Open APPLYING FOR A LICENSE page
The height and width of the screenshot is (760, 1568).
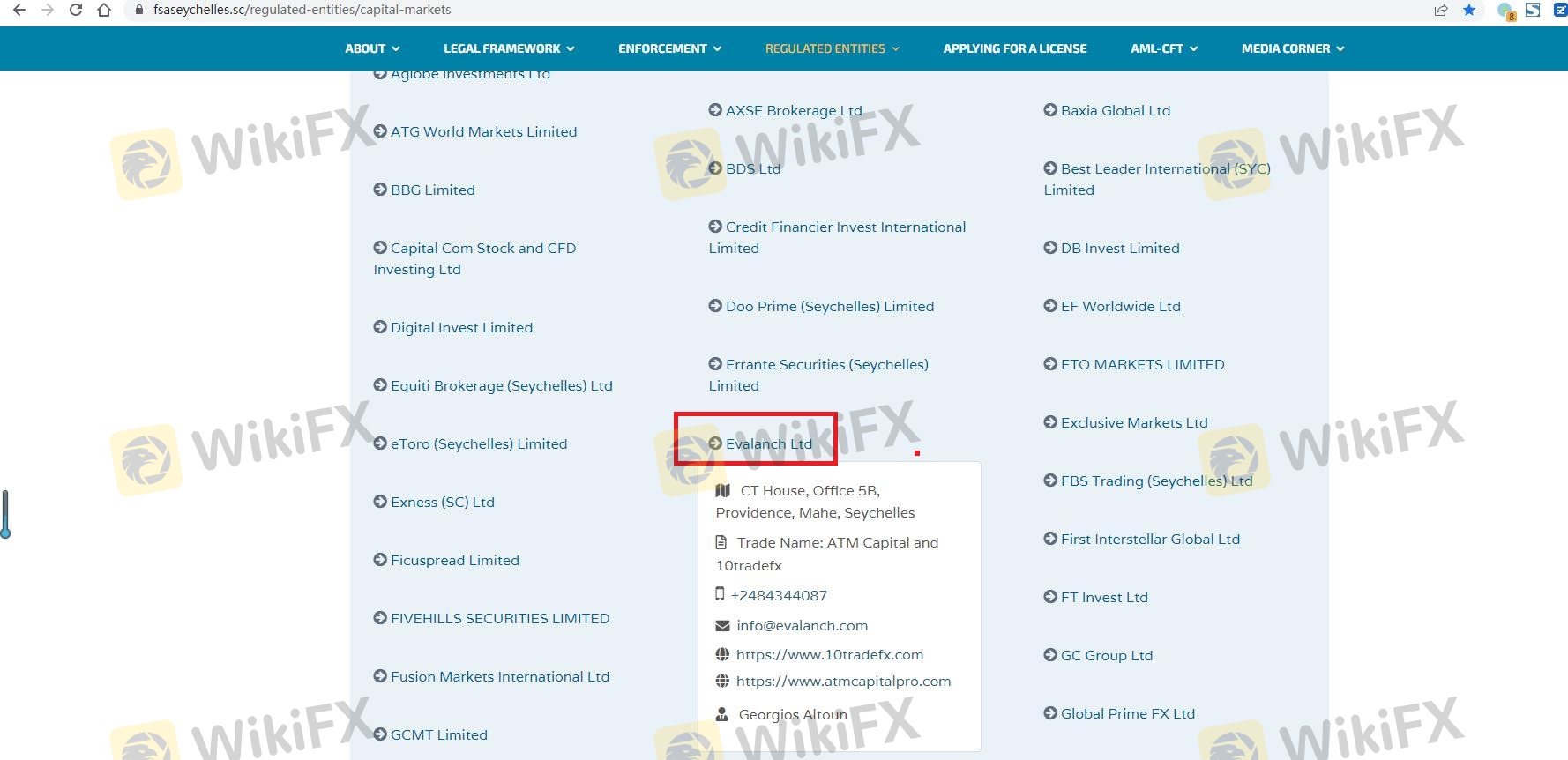point(1015,48)
